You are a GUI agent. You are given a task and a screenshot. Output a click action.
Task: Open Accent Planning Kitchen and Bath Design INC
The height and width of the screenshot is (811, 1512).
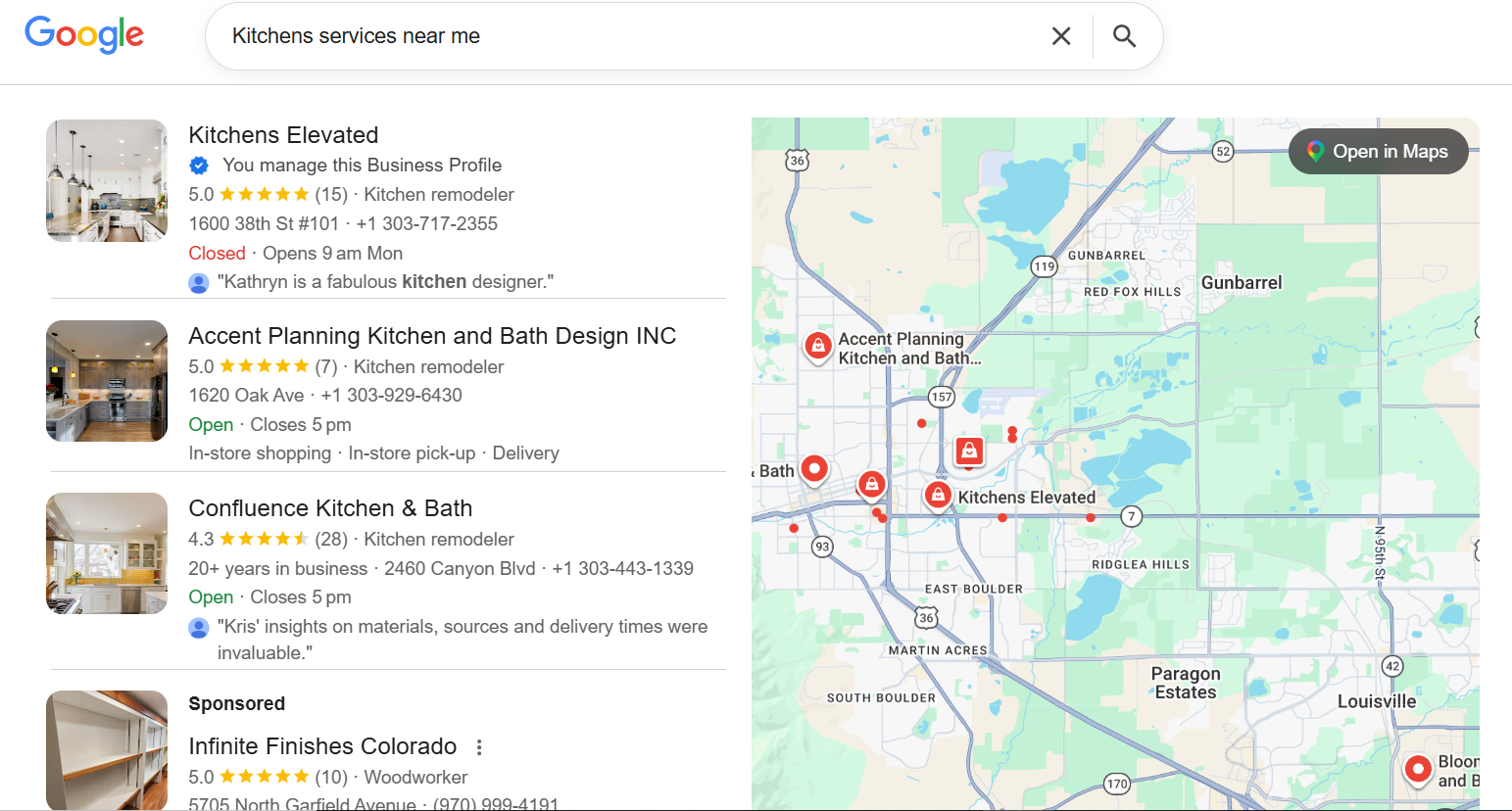coord(432,336)
